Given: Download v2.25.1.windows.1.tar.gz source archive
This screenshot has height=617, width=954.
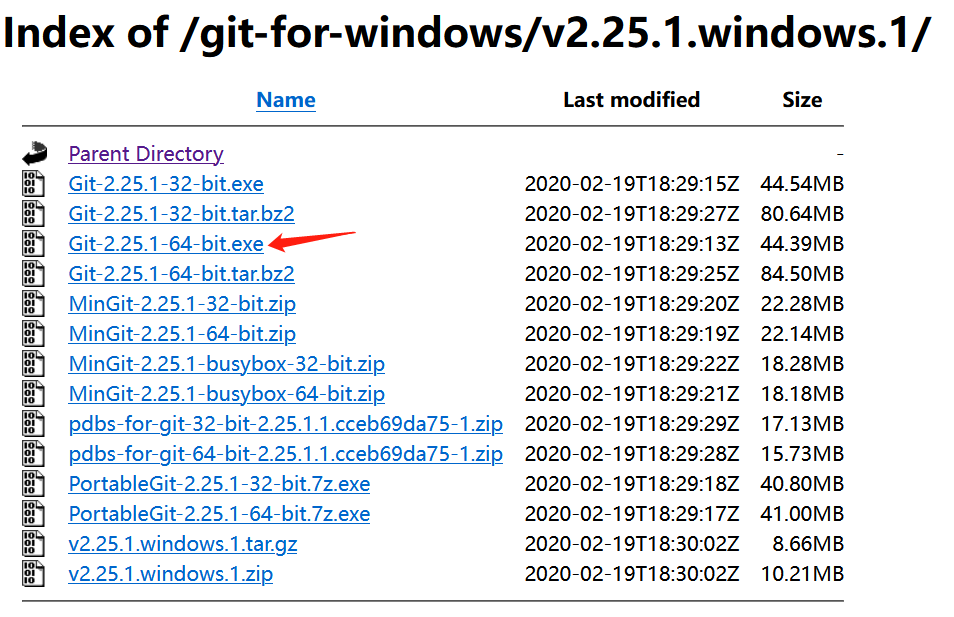Looking at the screenshot, I should (183, 544).
